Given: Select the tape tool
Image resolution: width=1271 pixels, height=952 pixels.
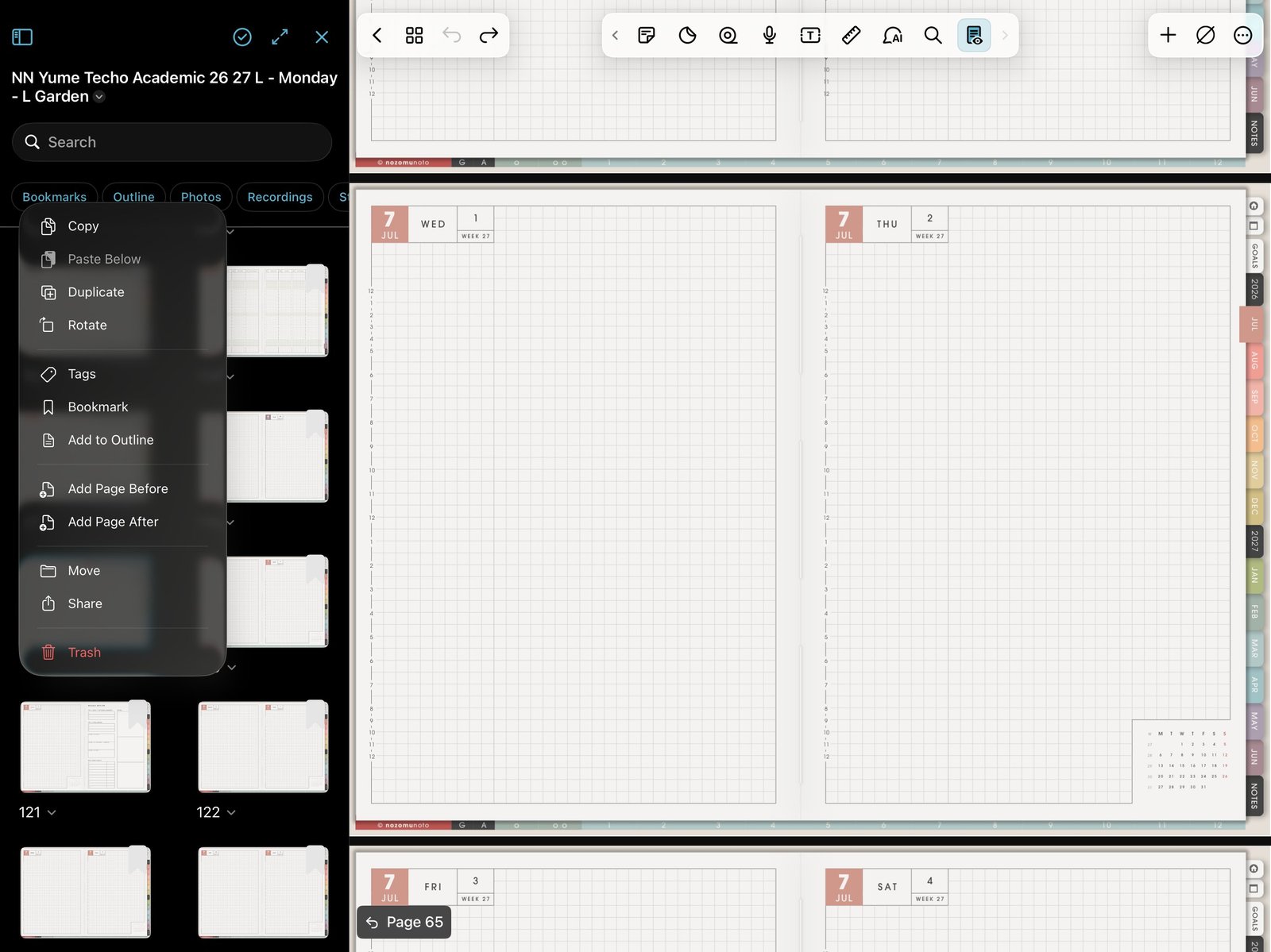Looking at the screenshot, I should pyautogui.click(x=728, y=35).
